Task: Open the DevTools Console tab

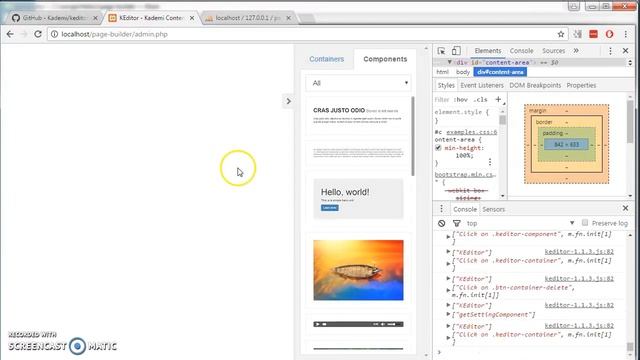Action: (521, 51)
